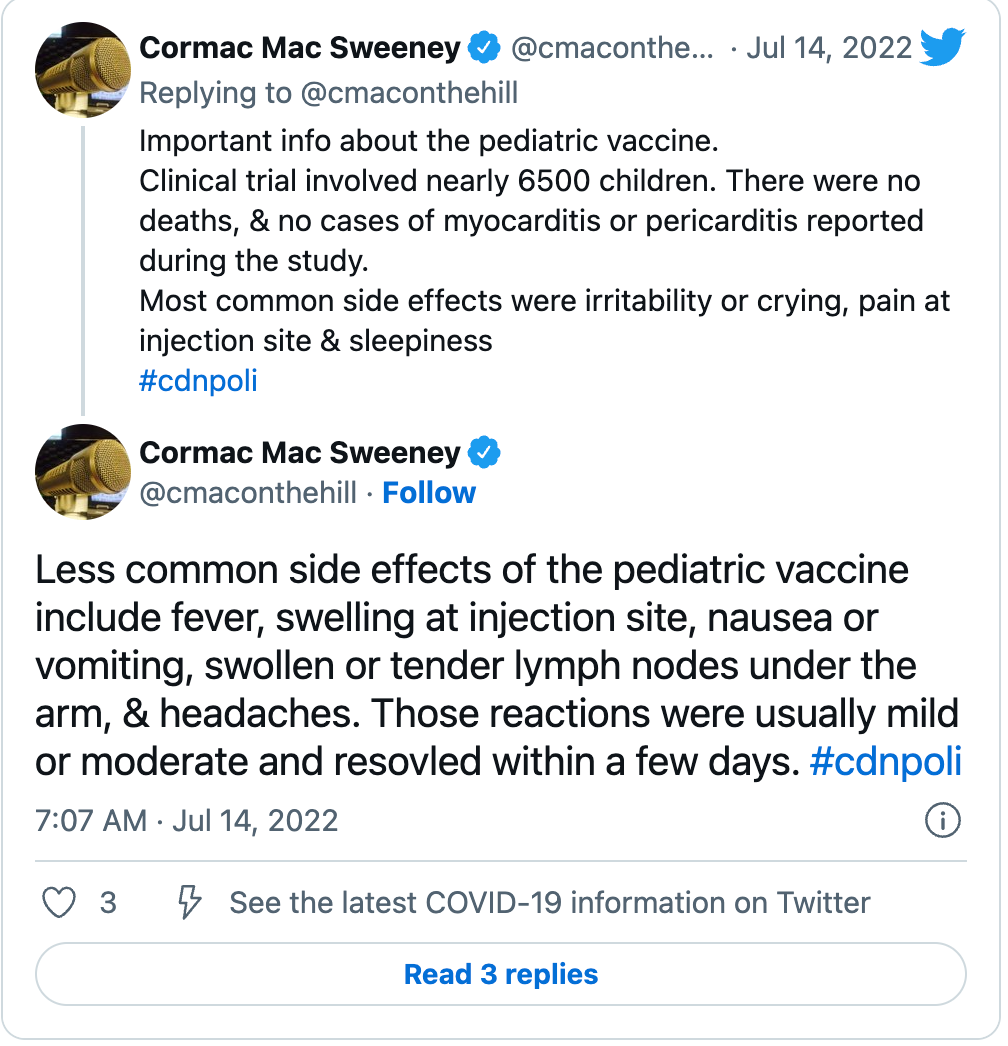Click the main tweet text about side effects
The height and width of the screenshot is (1046, 1008).
click(x=497, y=666)
